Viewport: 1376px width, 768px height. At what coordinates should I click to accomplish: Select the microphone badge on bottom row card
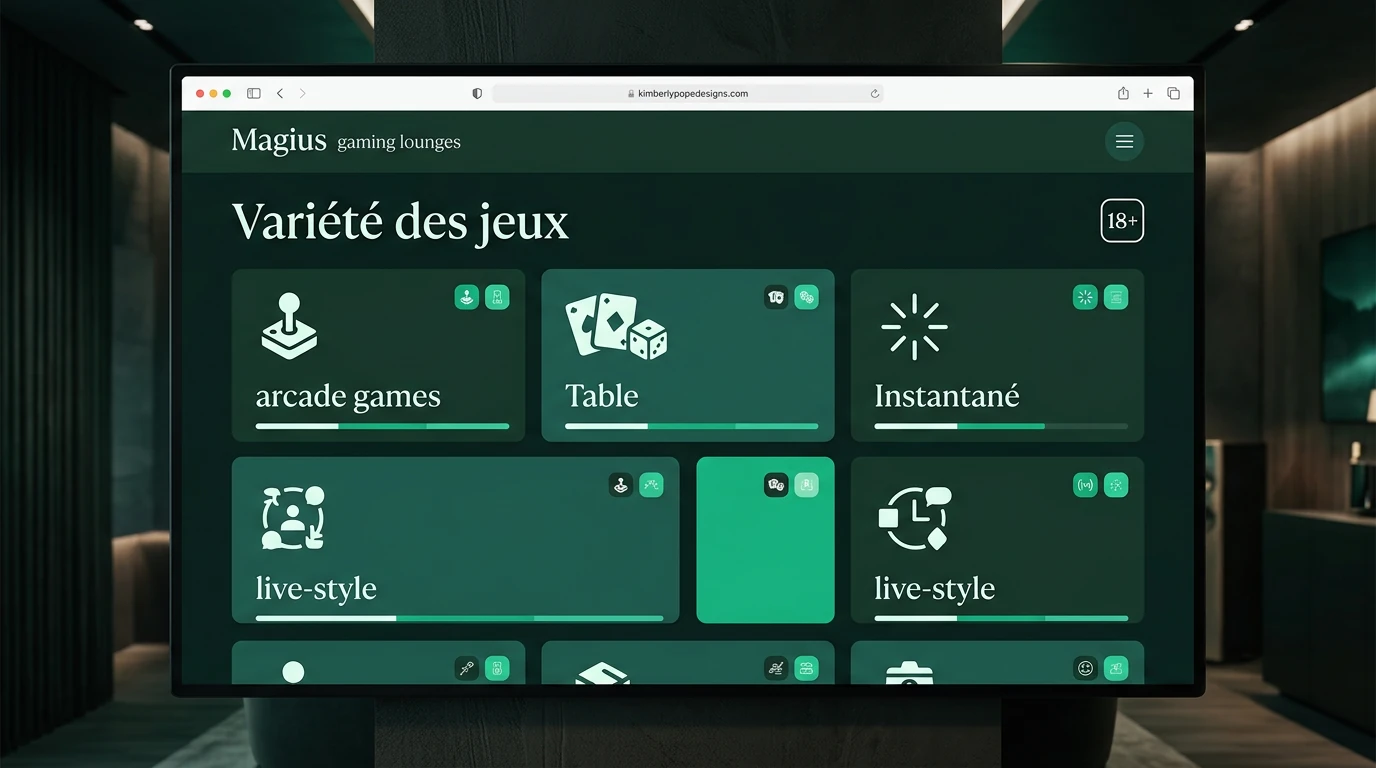[x=467, y=669]
